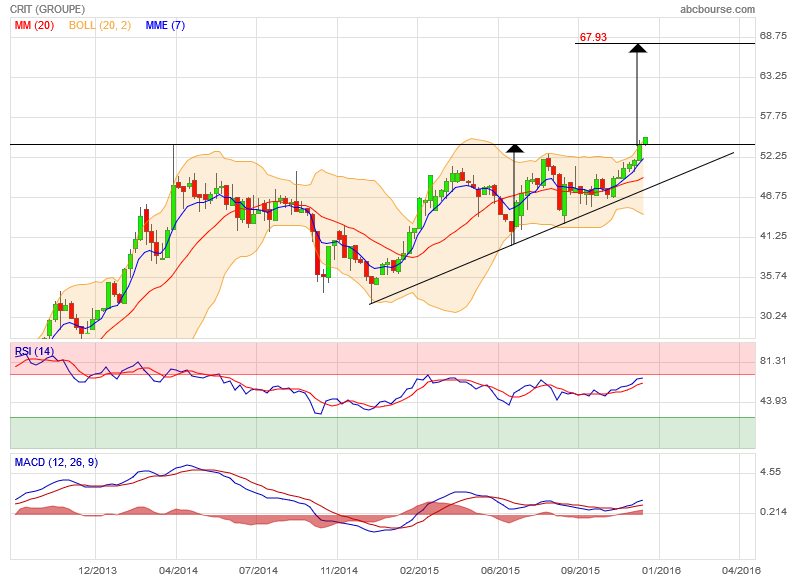The width and height of the screenshot is (800, 580).
Task: Click the upper target arrowhead near 67.93
Action: 638,48
